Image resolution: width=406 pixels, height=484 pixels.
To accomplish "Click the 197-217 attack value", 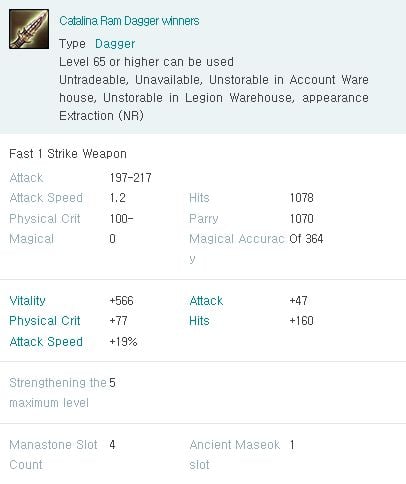I will pos(131,178).
